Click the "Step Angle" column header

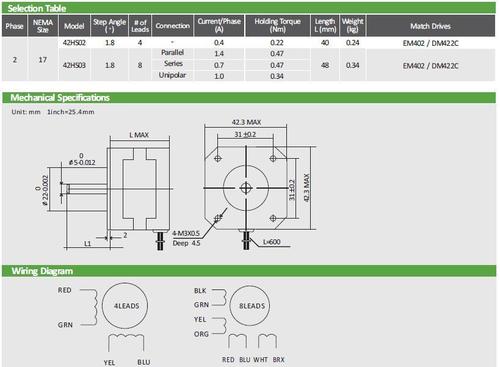coord(109,26)
